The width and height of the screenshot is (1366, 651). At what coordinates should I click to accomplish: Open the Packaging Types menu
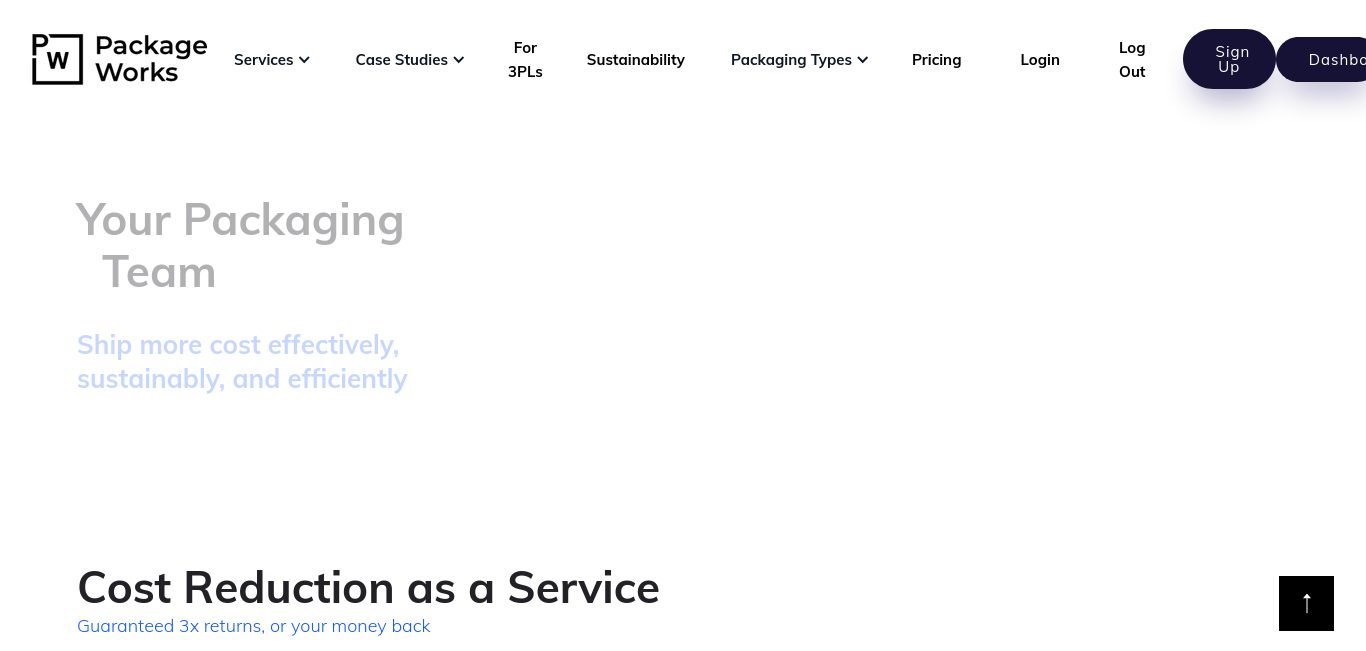800,60
